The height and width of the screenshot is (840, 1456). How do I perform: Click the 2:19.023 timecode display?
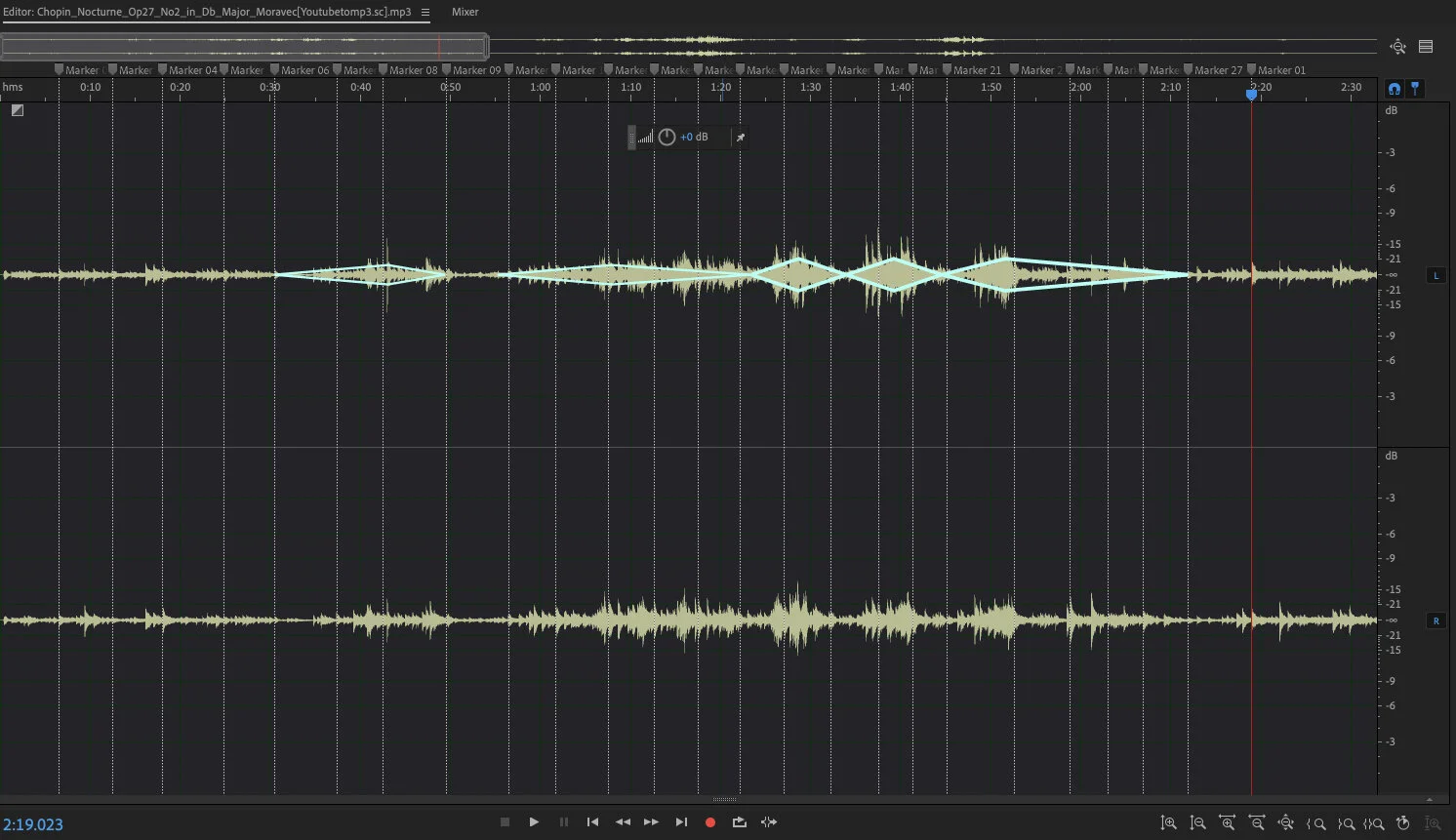(x=33, y=824)
